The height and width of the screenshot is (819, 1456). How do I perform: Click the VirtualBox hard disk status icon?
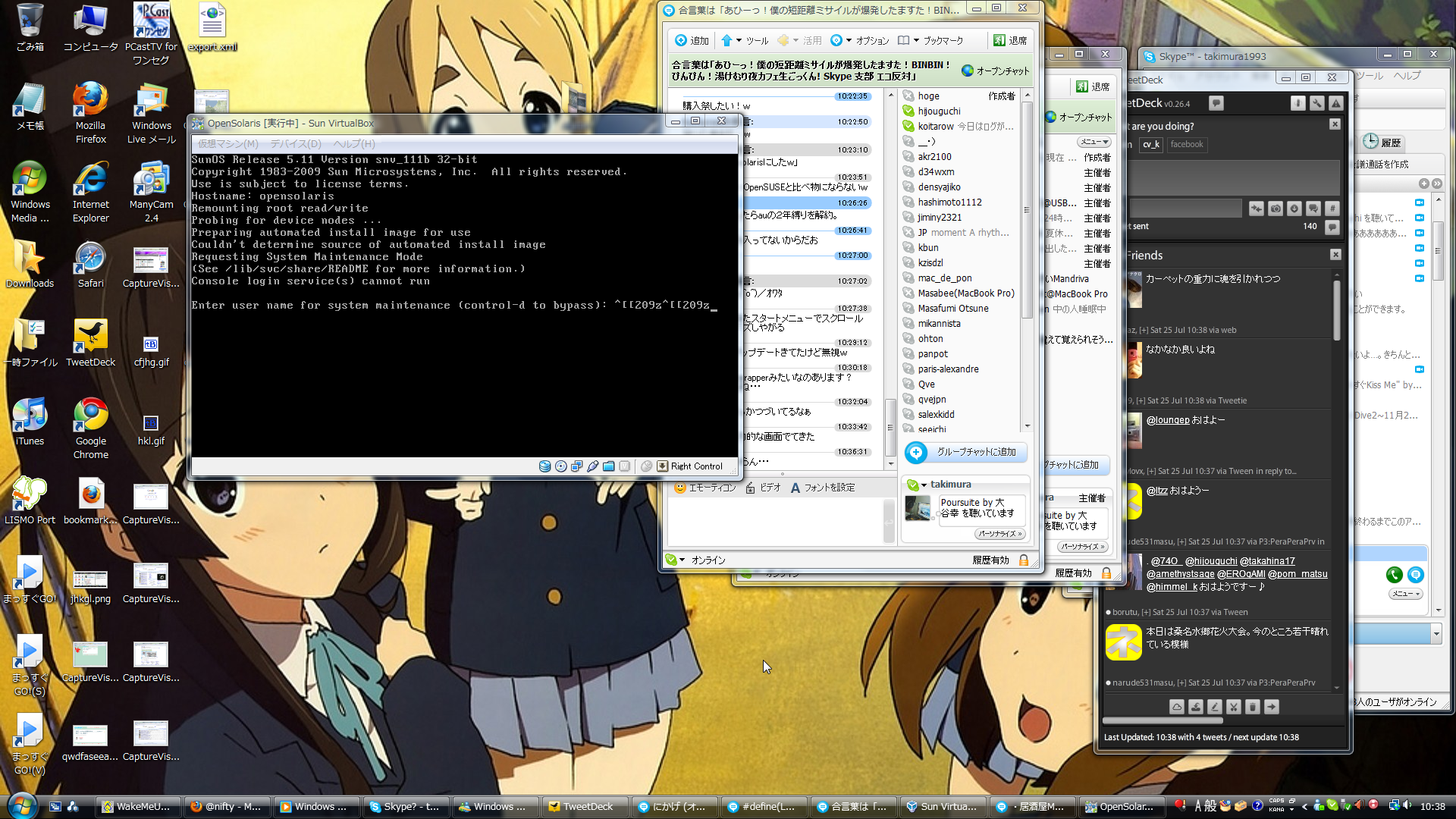(544, 466)
